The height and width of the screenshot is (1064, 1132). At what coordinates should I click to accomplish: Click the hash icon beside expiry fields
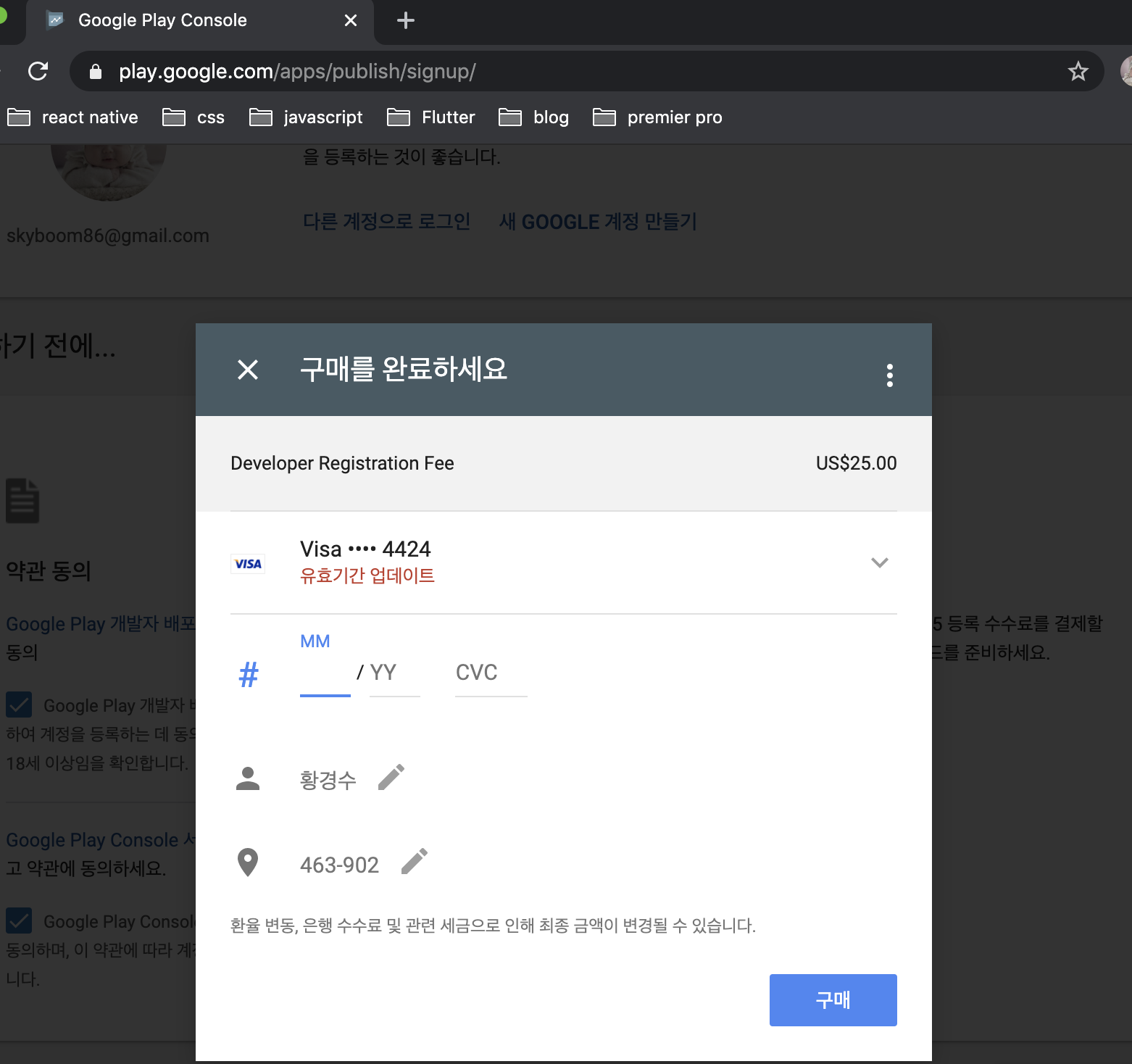tap(249, 675)
